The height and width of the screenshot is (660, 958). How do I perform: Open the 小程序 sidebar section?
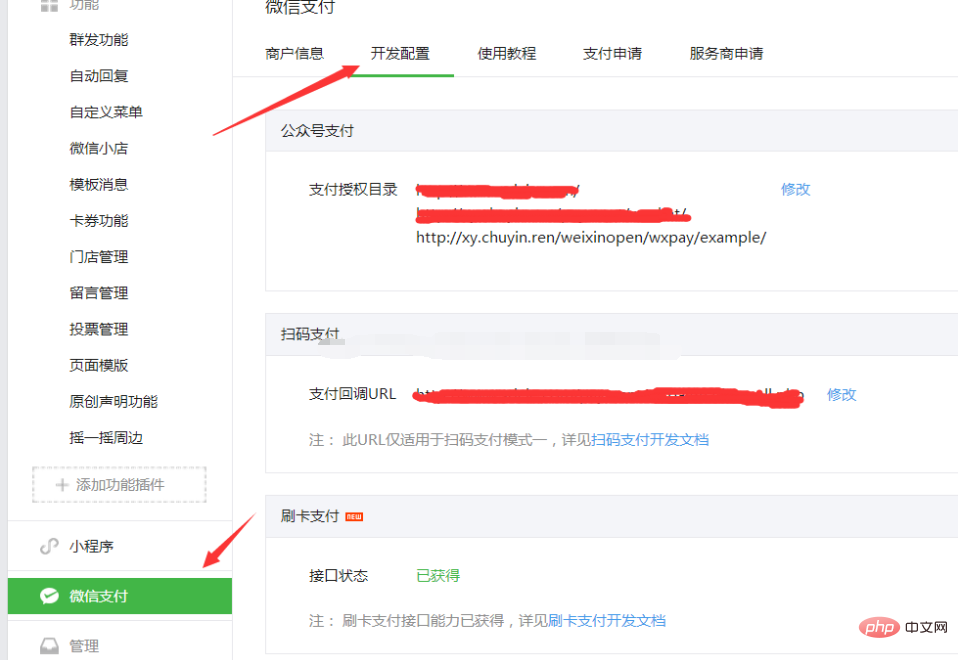[x=120, y=546]
